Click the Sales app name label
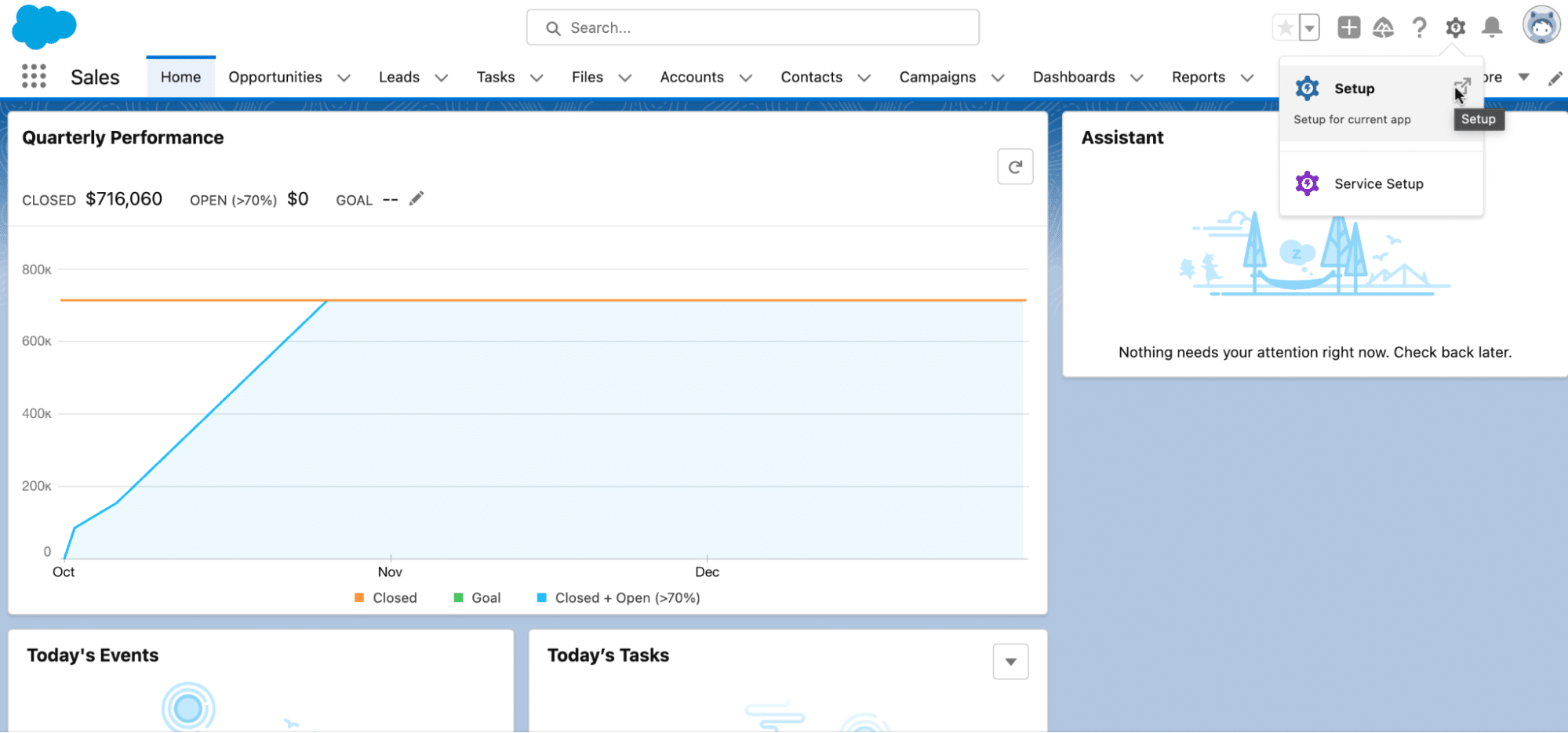Viewport: 1568px width, 733px height. (95, 77)
